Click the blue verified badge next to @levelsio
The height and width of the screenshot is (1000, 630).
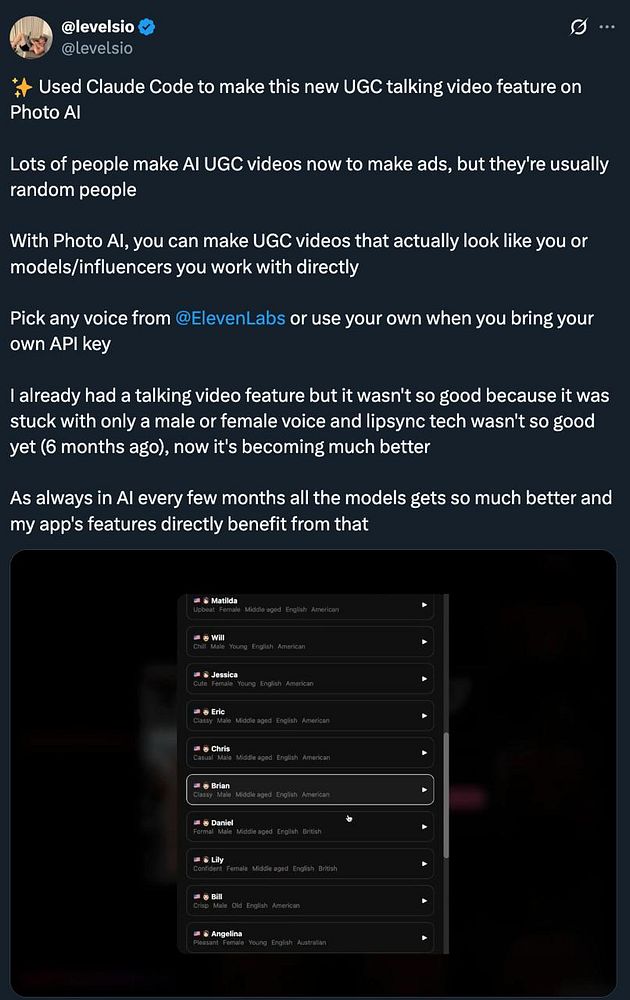click(147, 27)
